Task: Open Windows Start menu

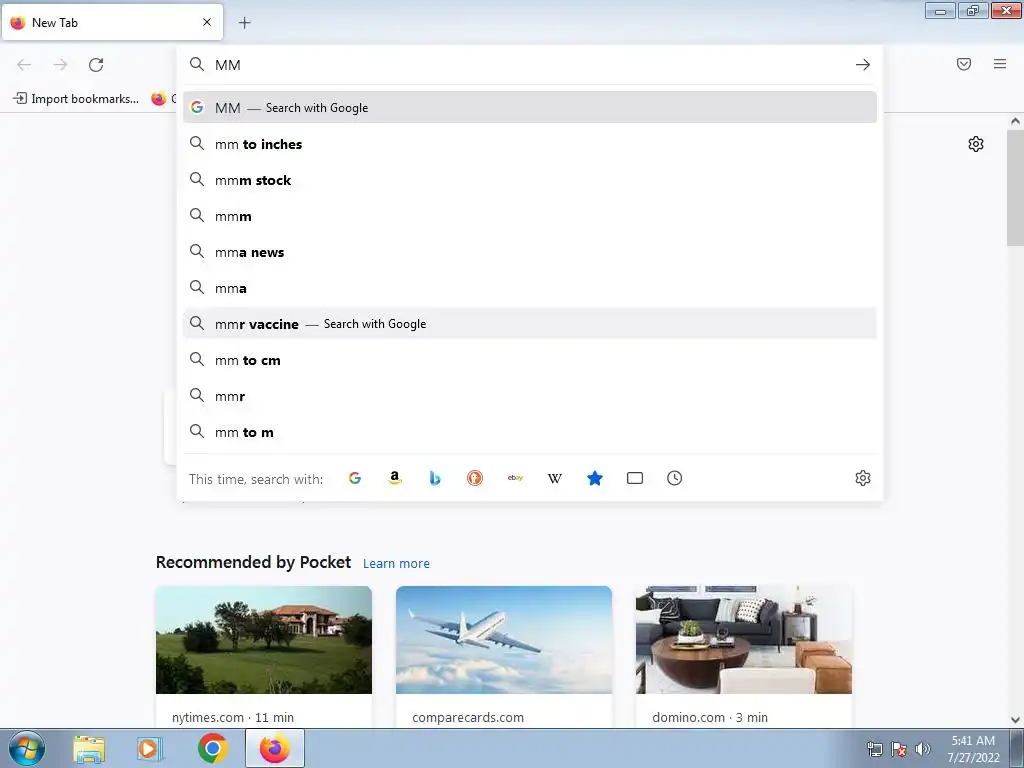Action: (x=26, y=748)
